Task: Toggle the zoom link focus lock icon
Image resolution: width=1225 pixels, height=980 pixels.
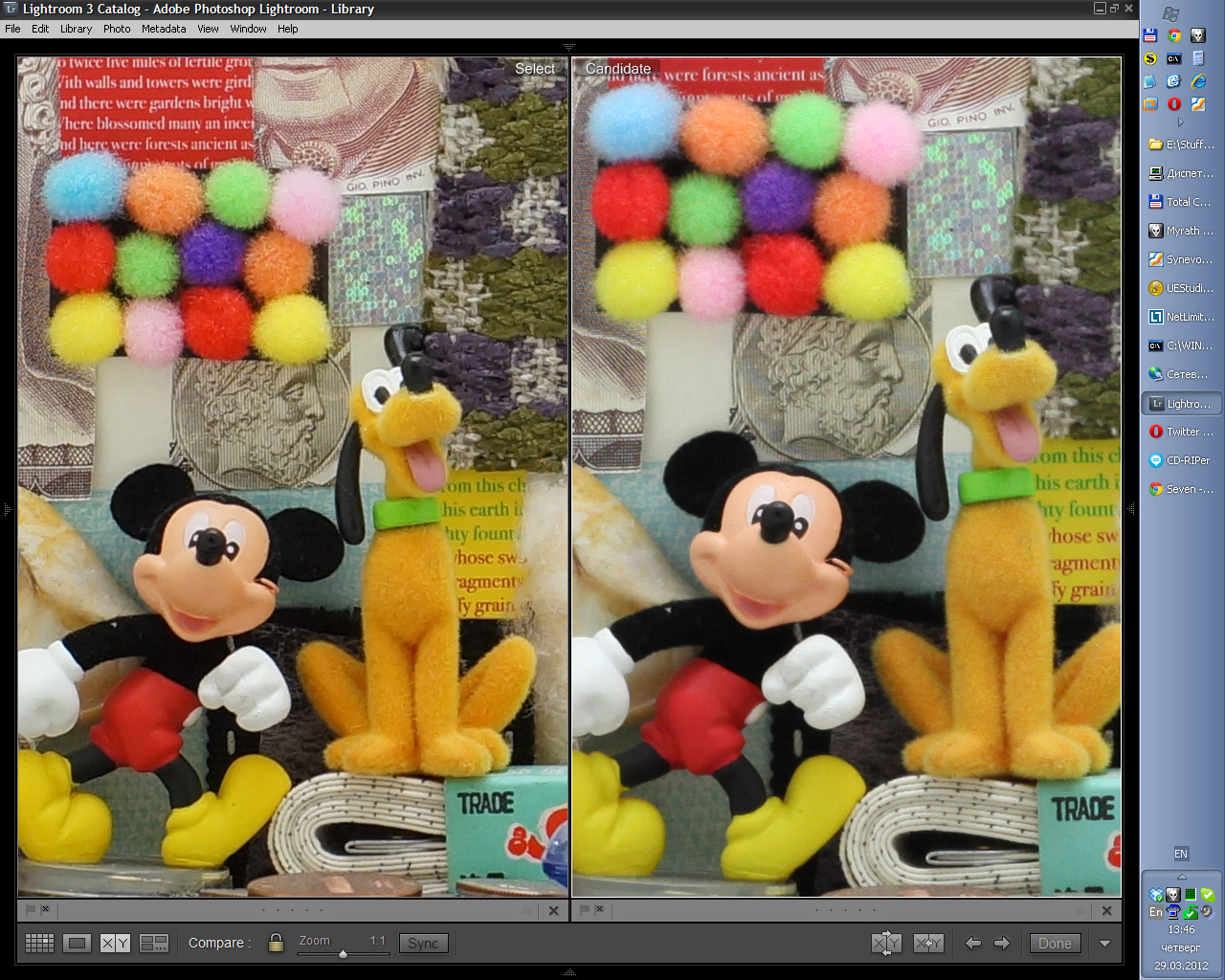Action: 276,943
